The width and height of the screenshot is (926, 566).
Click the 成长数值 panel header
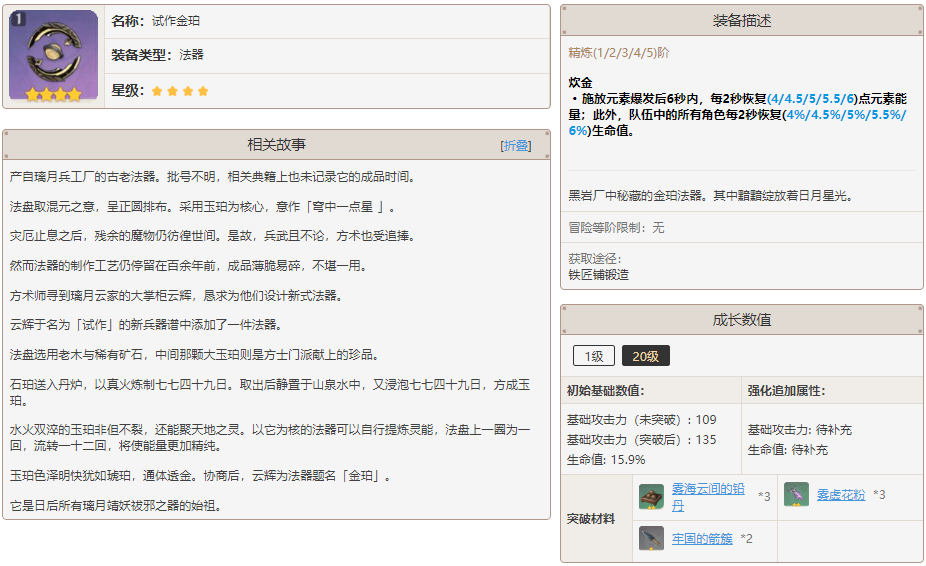(742, 320)
